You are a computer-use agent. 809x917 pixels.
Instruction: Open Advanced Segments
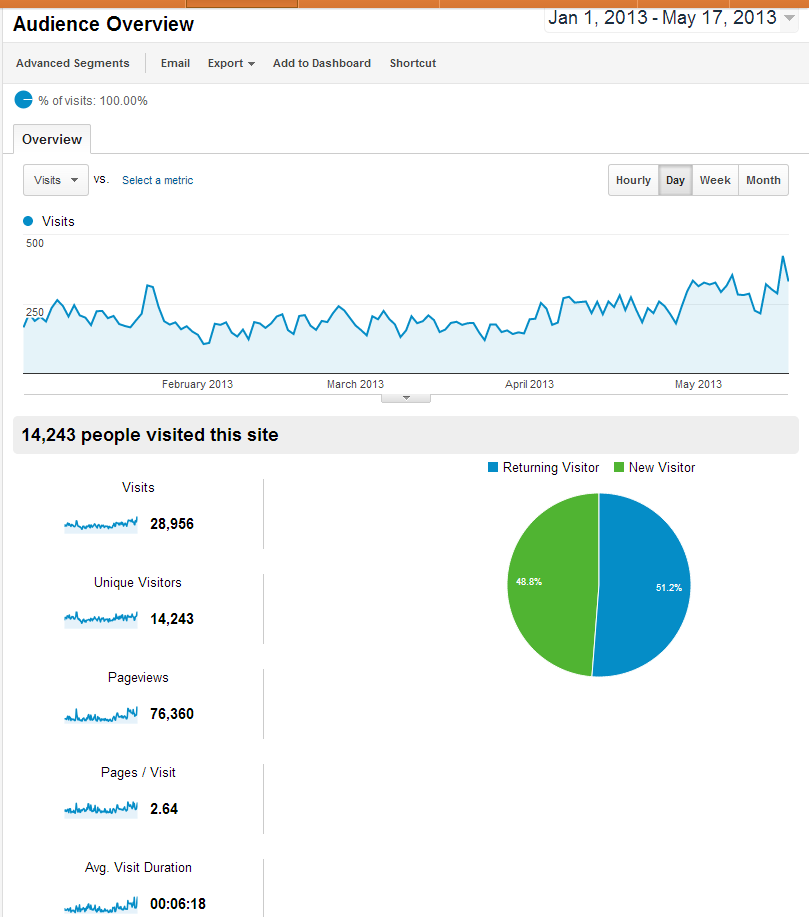coord(72,63)
